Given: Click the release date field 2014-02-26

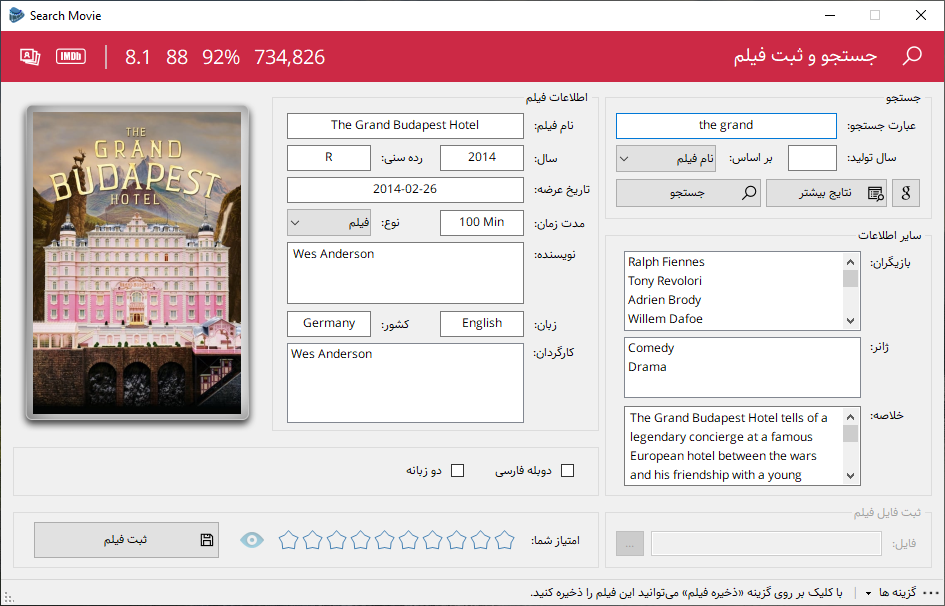Looking at the screenshot, I should tap(405, 190).
